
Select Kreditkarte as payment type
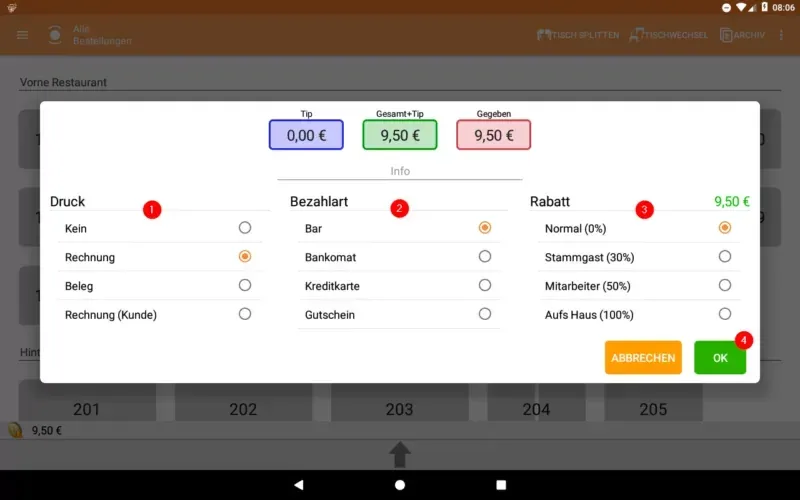485,285
